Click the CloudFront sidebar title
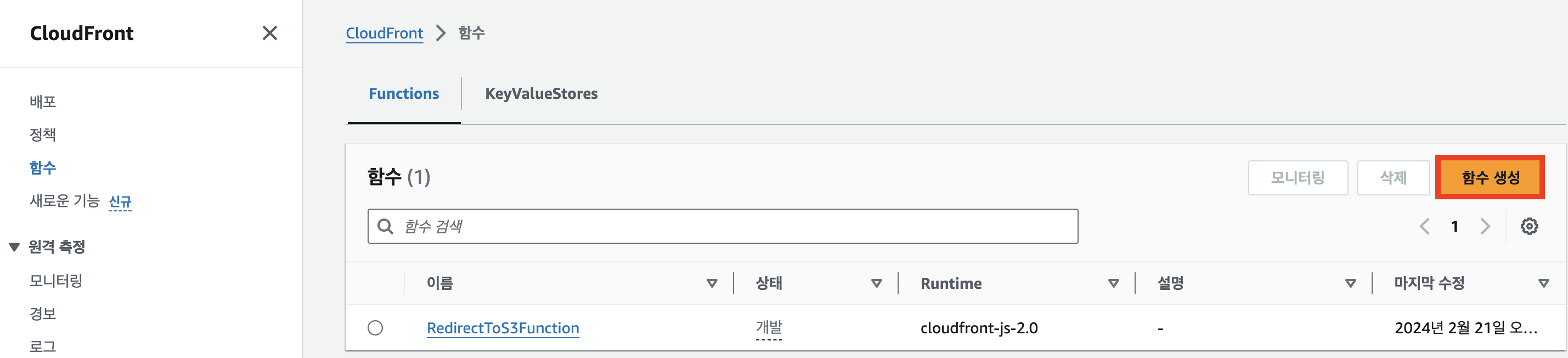1568x358 pixels. tap(82, 33)
